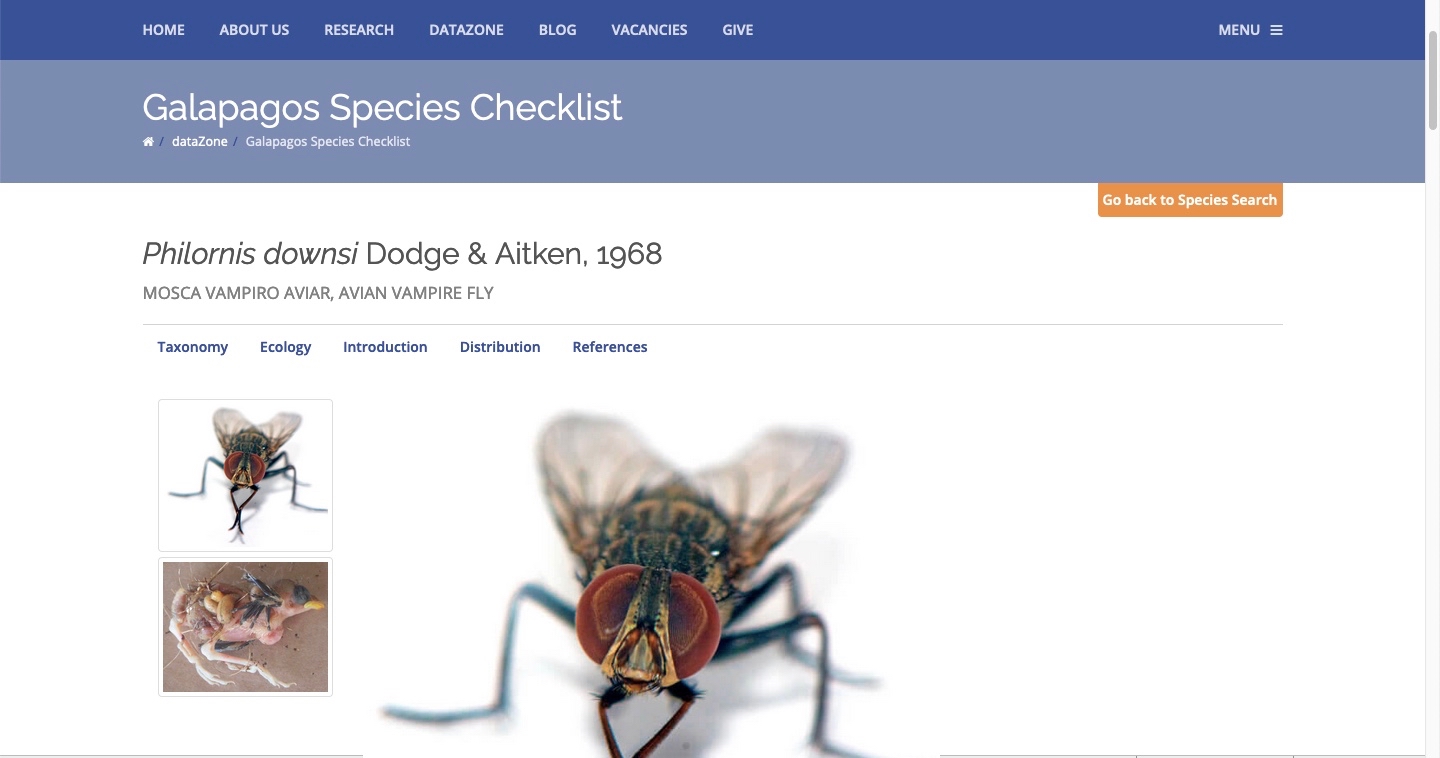
Task: Open ABOUT US menu item
Action: [x=254, y=30]
